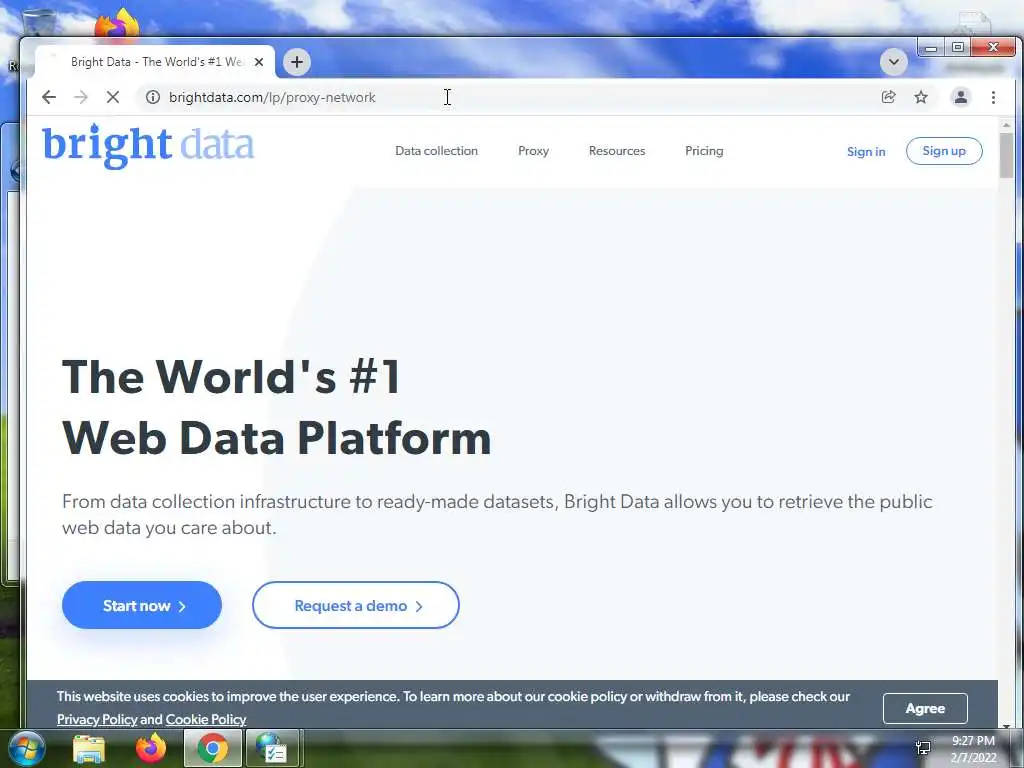Open the Chrome profile avatar icon
The height and width of the screenshot is (768, 1024).
pos(961,97)
